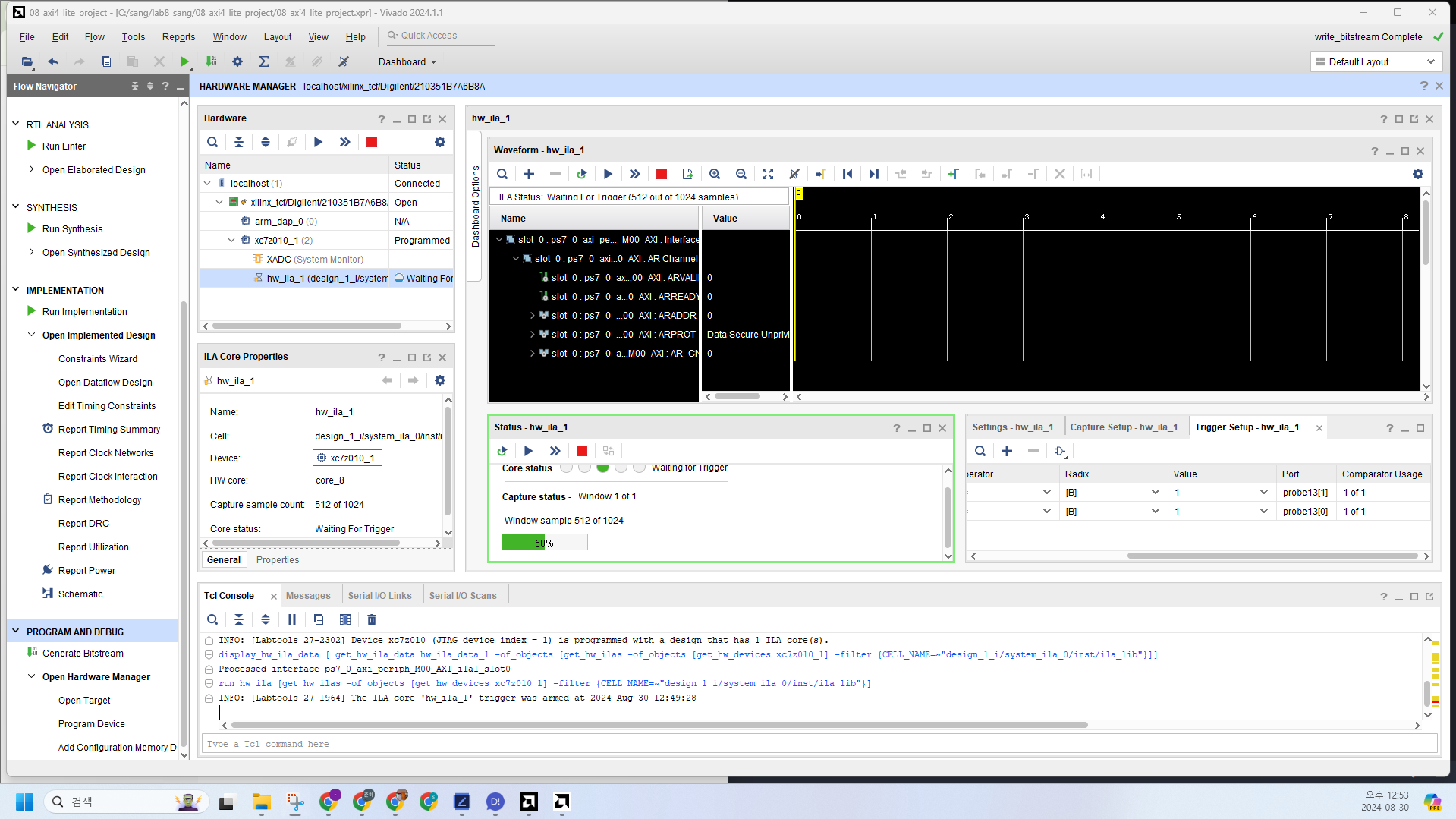Open Serial I/O Links tab

point(379,596)
